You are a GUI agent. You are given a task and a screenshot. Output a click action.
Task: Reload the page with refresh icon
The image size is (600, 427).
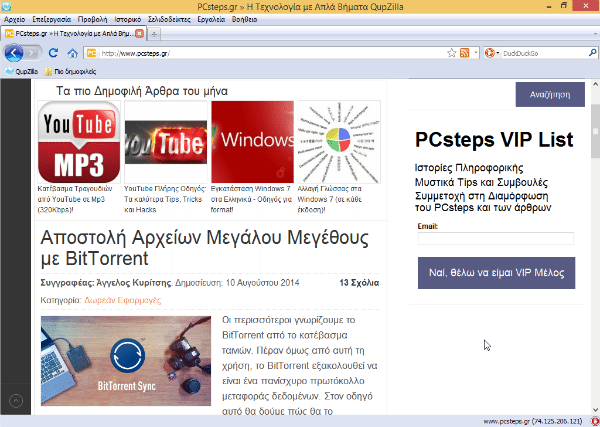53,53
